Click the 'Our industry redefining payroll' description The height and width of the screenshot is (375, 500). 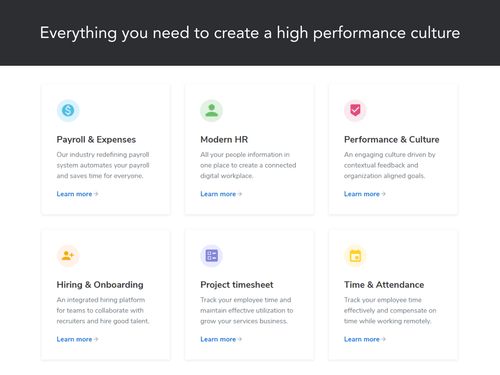[103, 165]
